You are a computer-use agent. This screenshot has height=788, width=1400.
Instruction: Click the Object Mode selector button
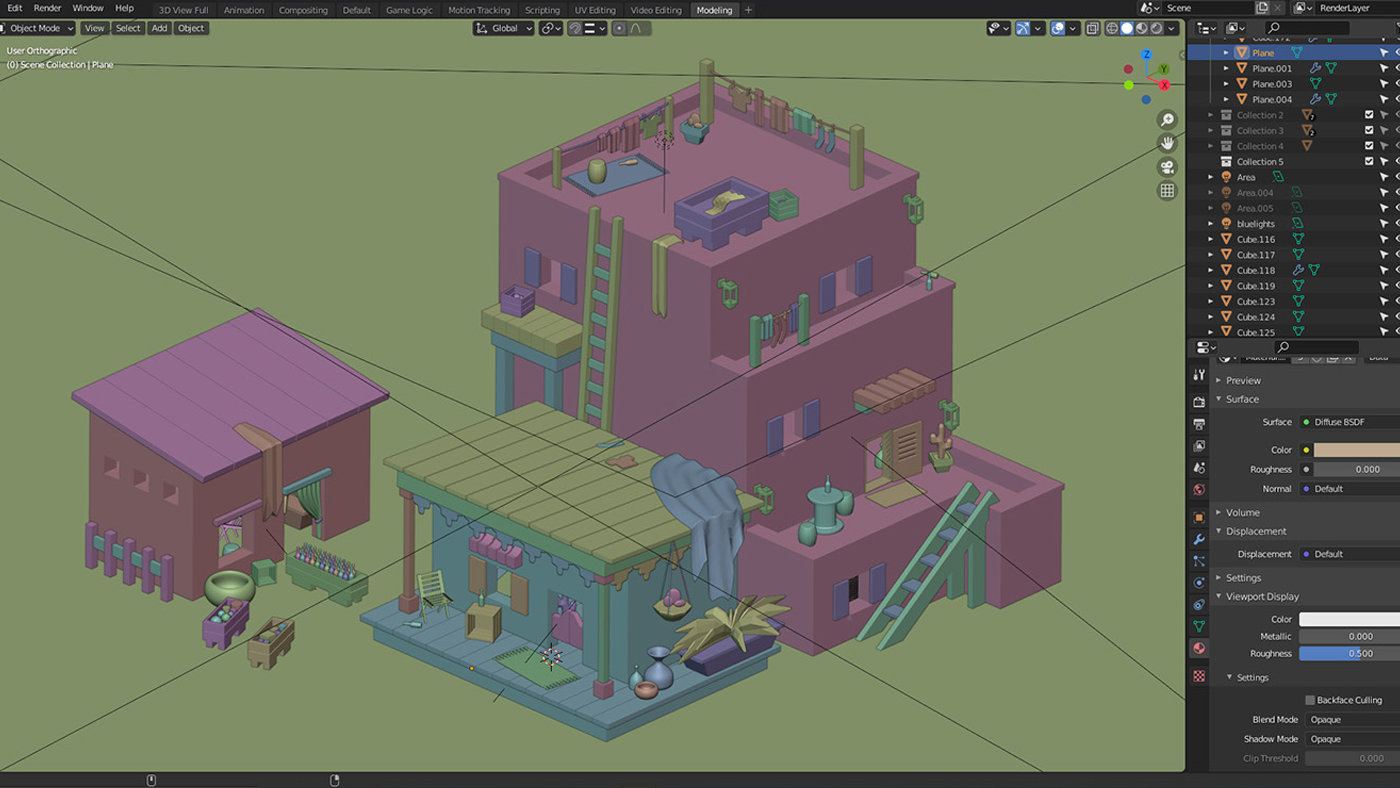pyautogui.click(x=37, y=28)
